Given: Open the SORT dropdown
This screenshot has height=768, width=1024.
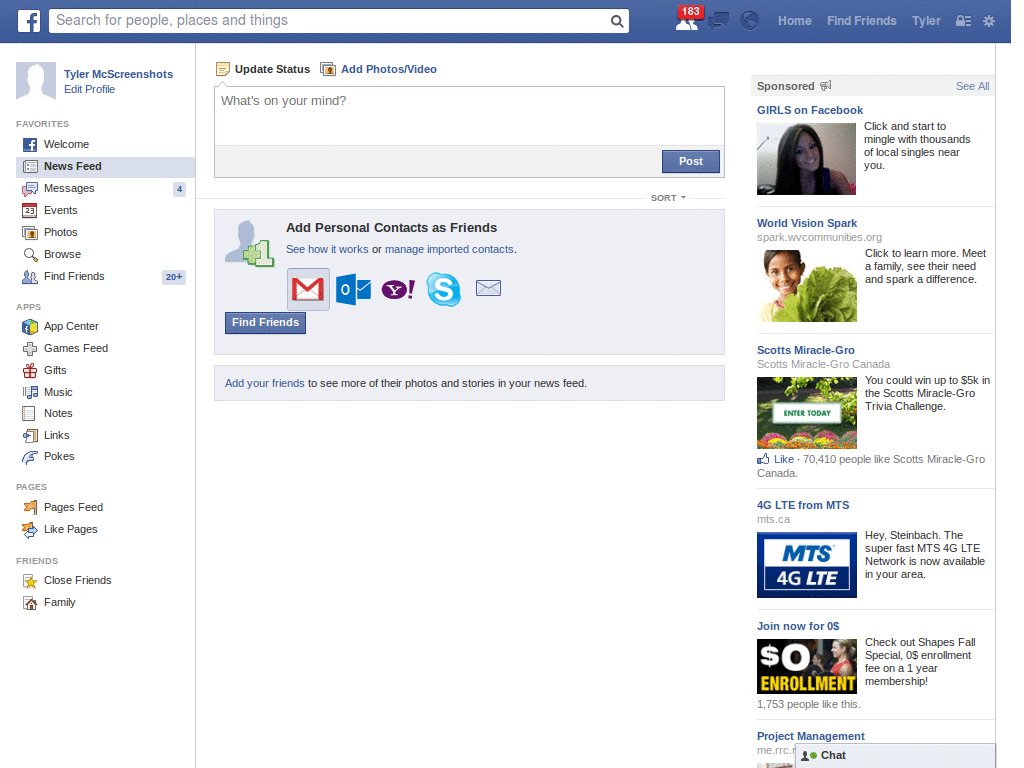Looking at the screenshot, I should [667, 198].
